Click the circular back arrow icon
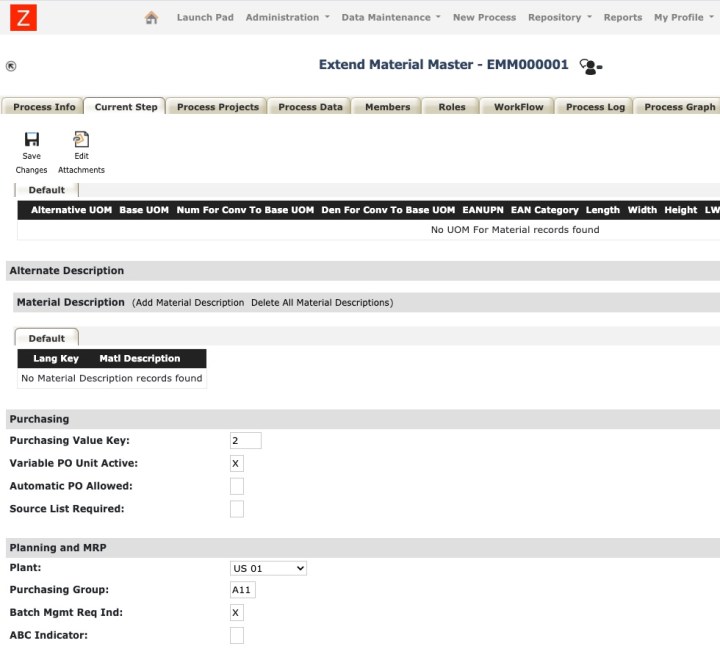This screenshot has height=649, width=720. 11,66
